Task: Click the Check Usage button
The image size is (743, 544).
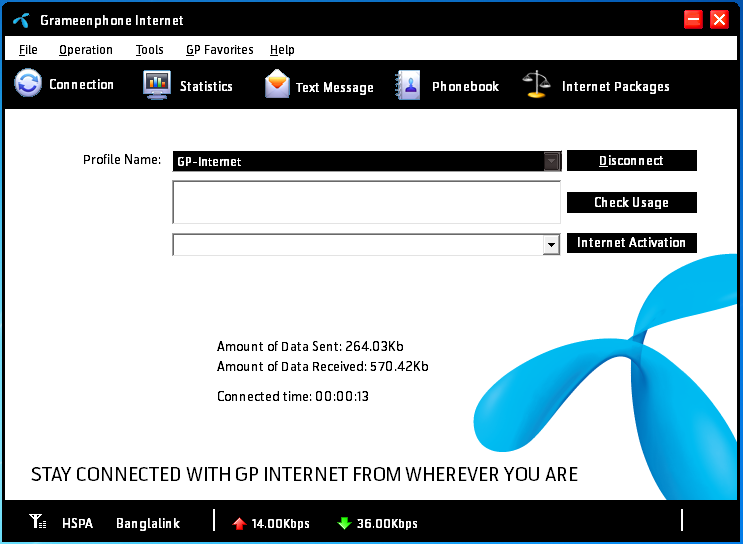Action: click(x=632, y=202)
